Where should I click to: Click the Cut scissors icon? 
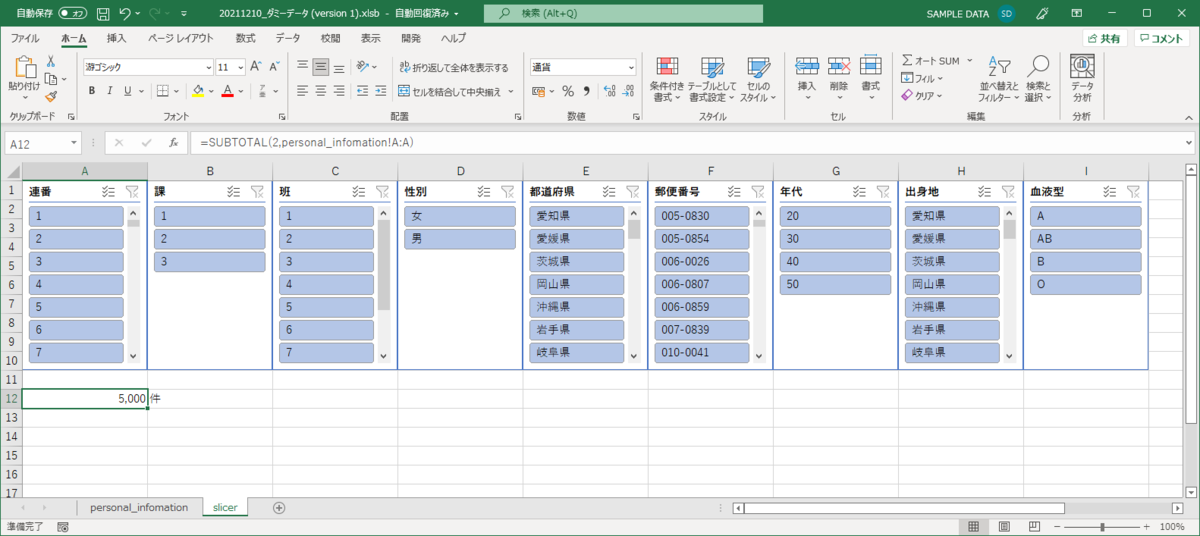[51, 61]
